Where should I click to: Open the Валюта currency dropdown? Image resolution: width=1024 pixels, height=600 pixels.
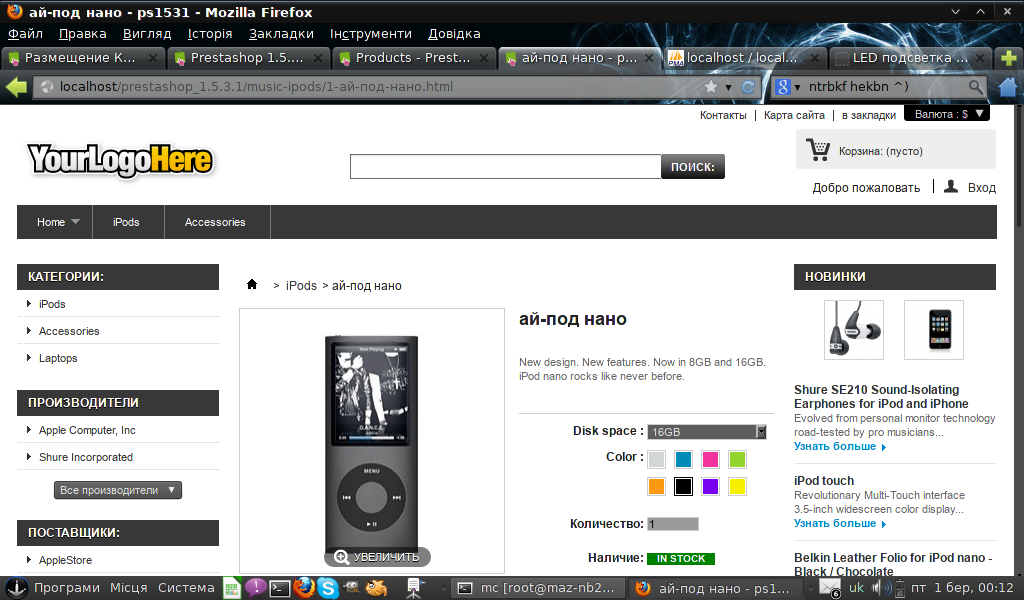[x=947, y=114]
